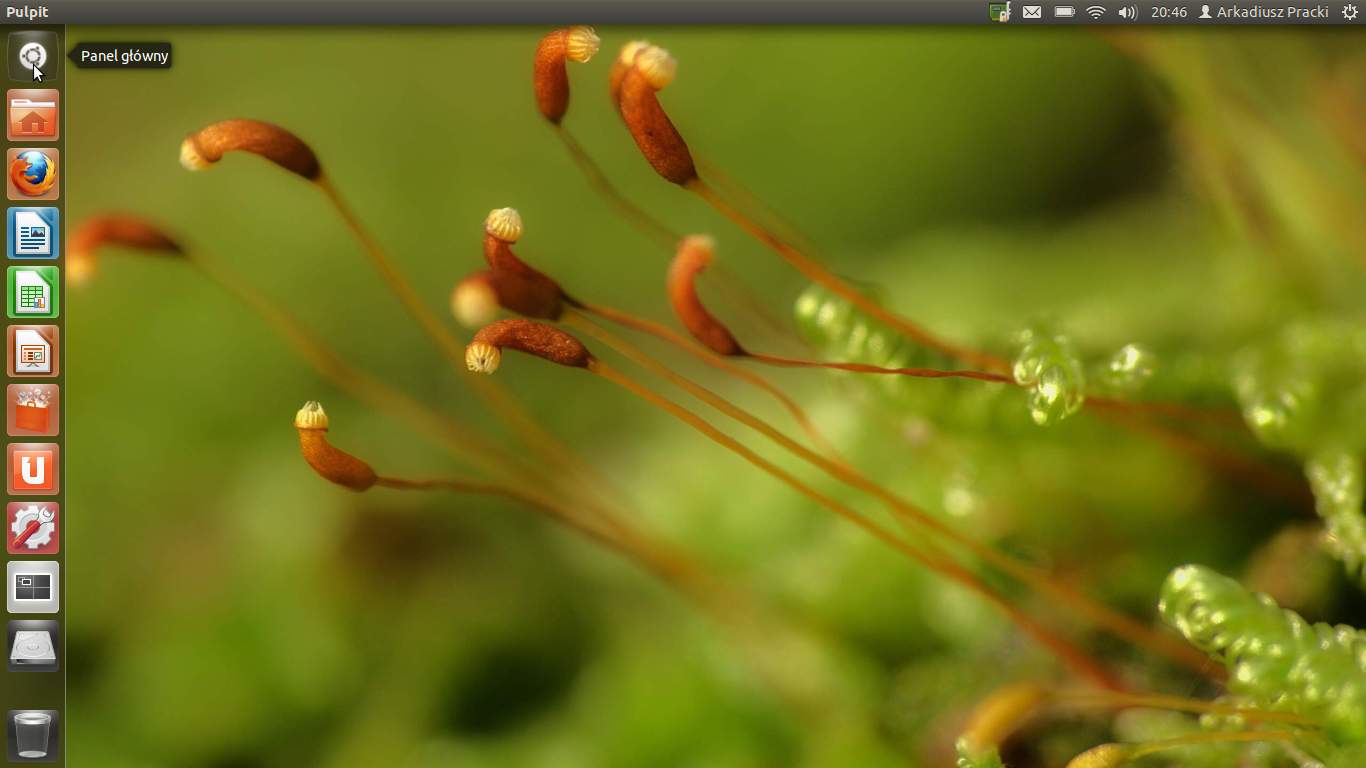Open System Settings wrench-and-gear icon

point(33,528)
